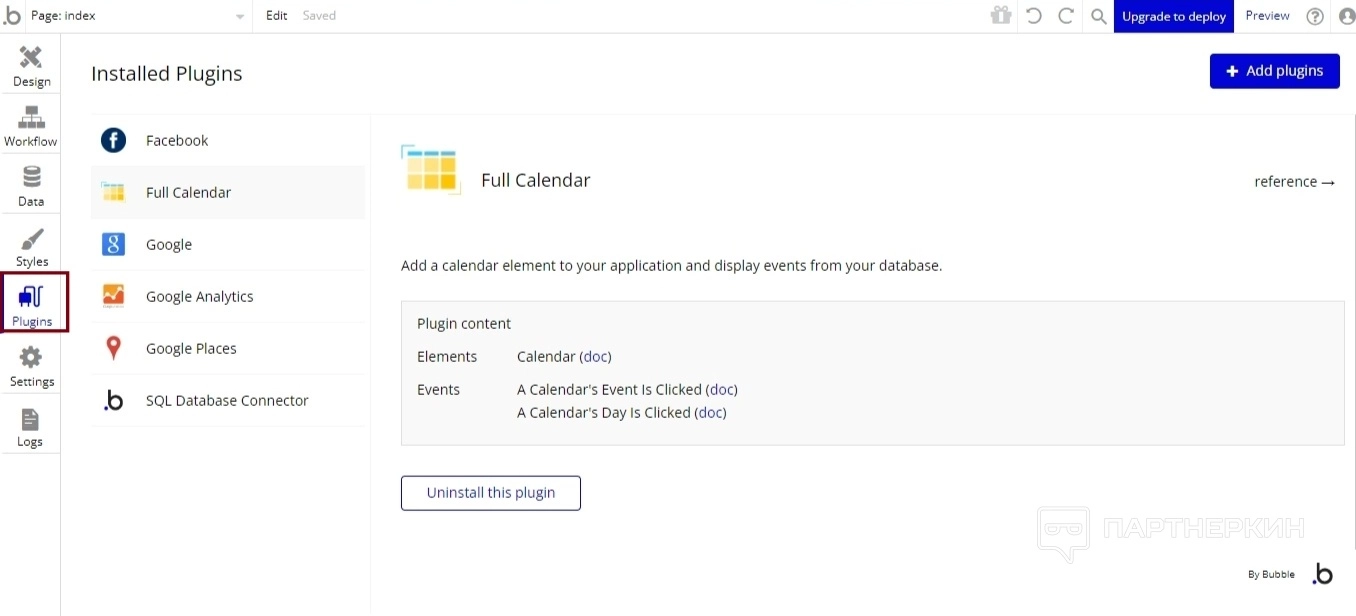Open the Design tab in sidebar
Image resolution: width=1356 pixels, height=616 pixels.
31,66
